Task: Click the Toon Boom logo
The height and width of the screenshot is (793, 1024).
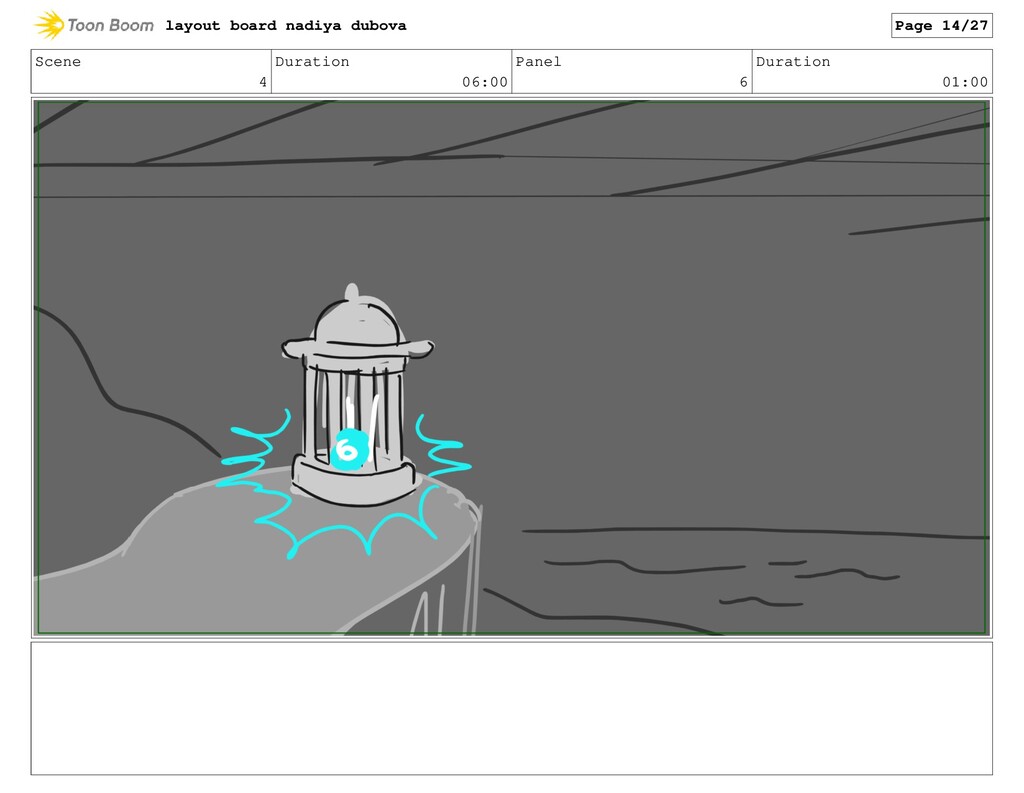Action: 94,25
